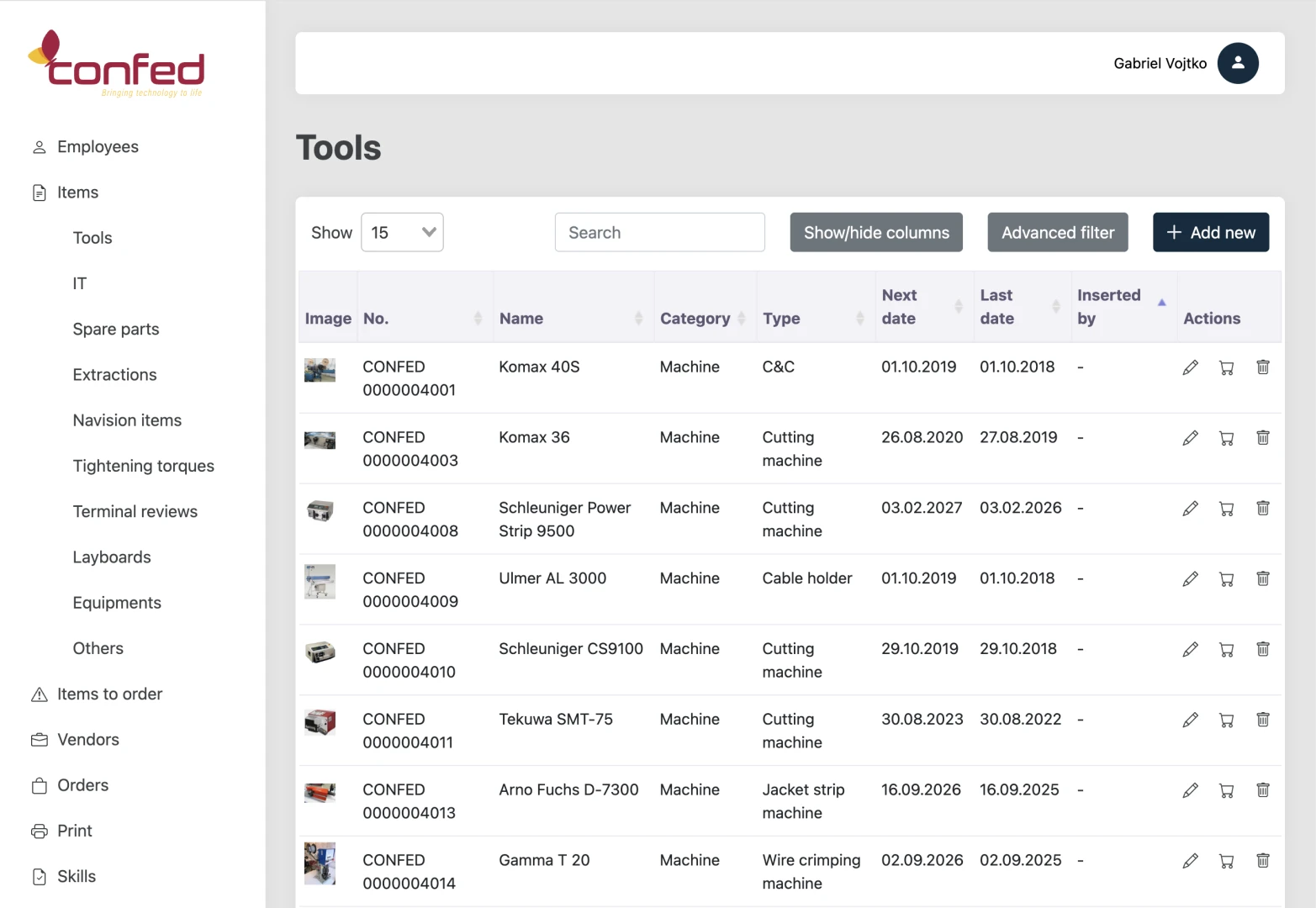Go to Tools submenu item

coord(92,238)
